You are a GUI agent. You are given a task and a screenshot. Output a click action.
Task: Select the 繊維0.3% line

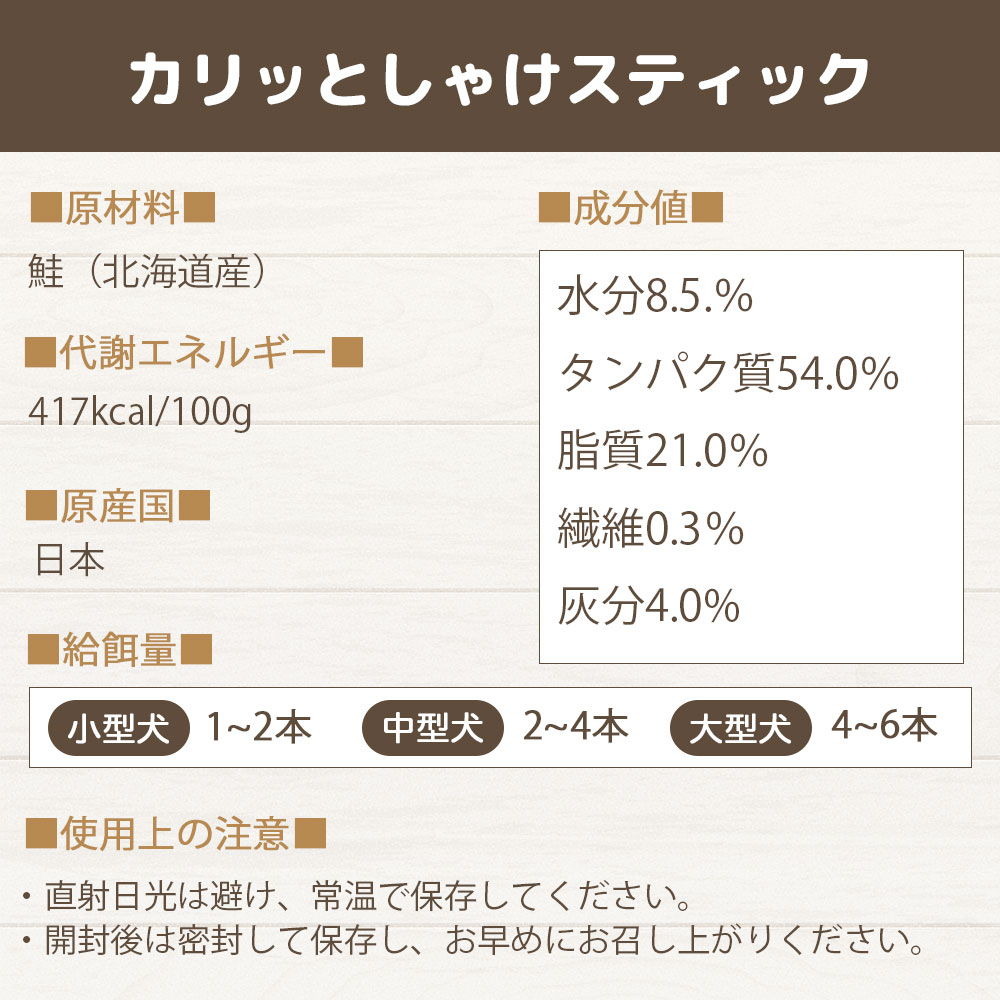(x=651, y=530)
